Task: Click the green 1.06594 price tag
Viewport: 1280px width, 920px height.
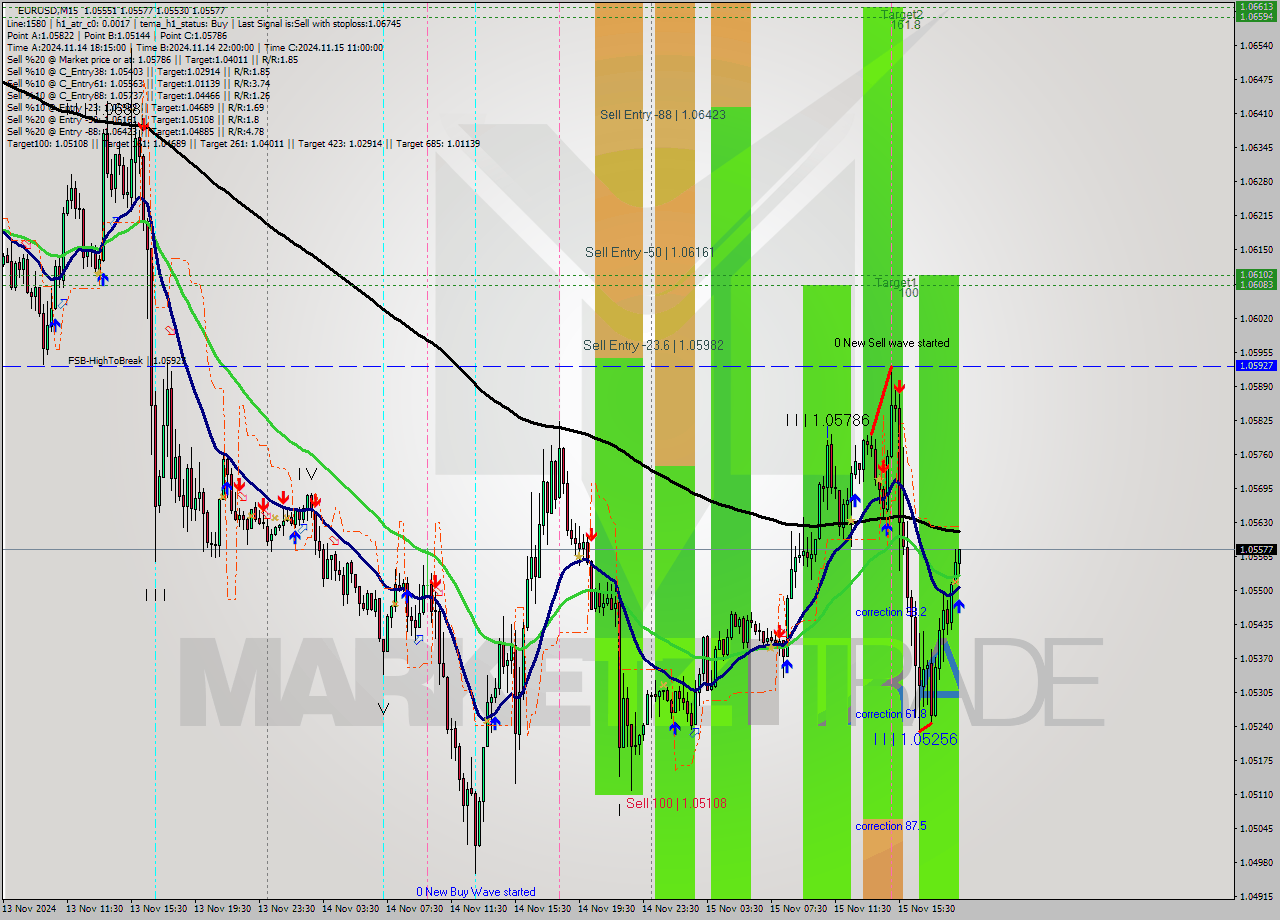Action: tap(1256, 16)
